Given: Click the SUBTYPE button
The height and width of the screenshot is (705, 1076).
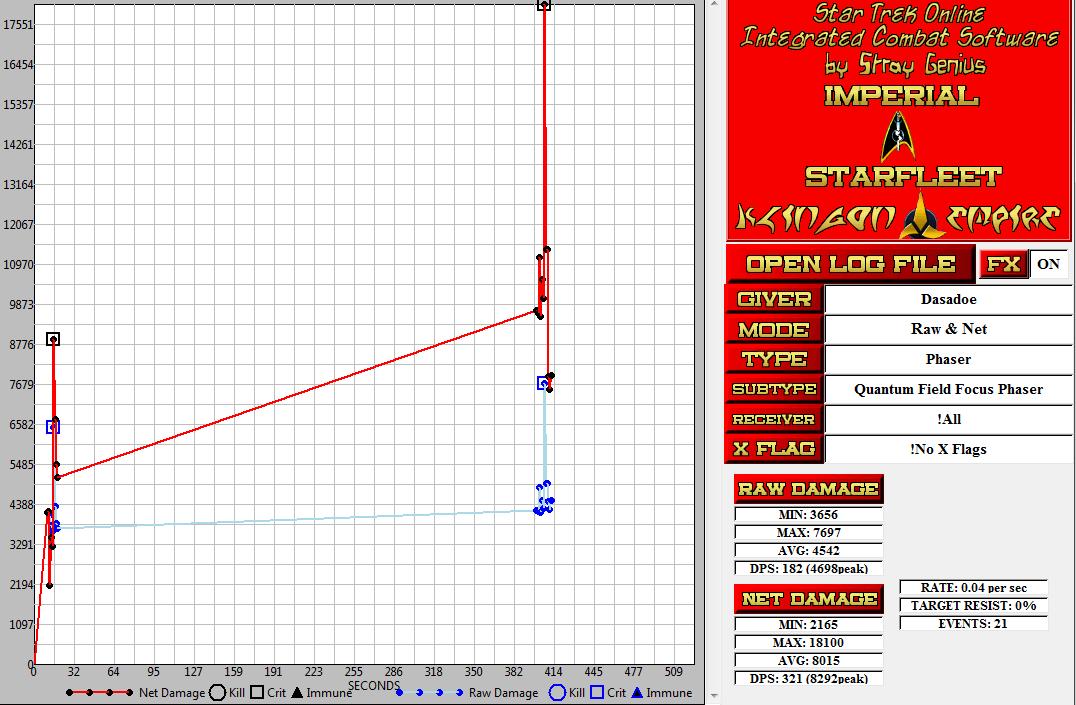Looking at the screenshot, I should click(773, 389).
